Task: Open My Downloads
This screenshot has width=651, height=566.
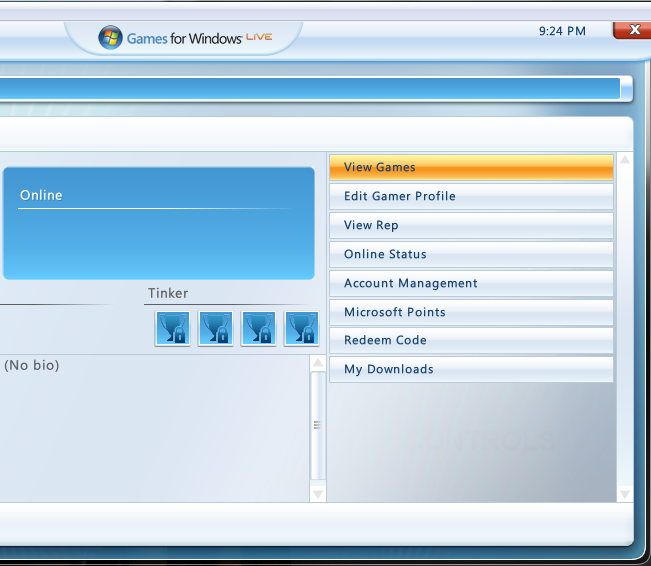Action: tap(471, 369)
